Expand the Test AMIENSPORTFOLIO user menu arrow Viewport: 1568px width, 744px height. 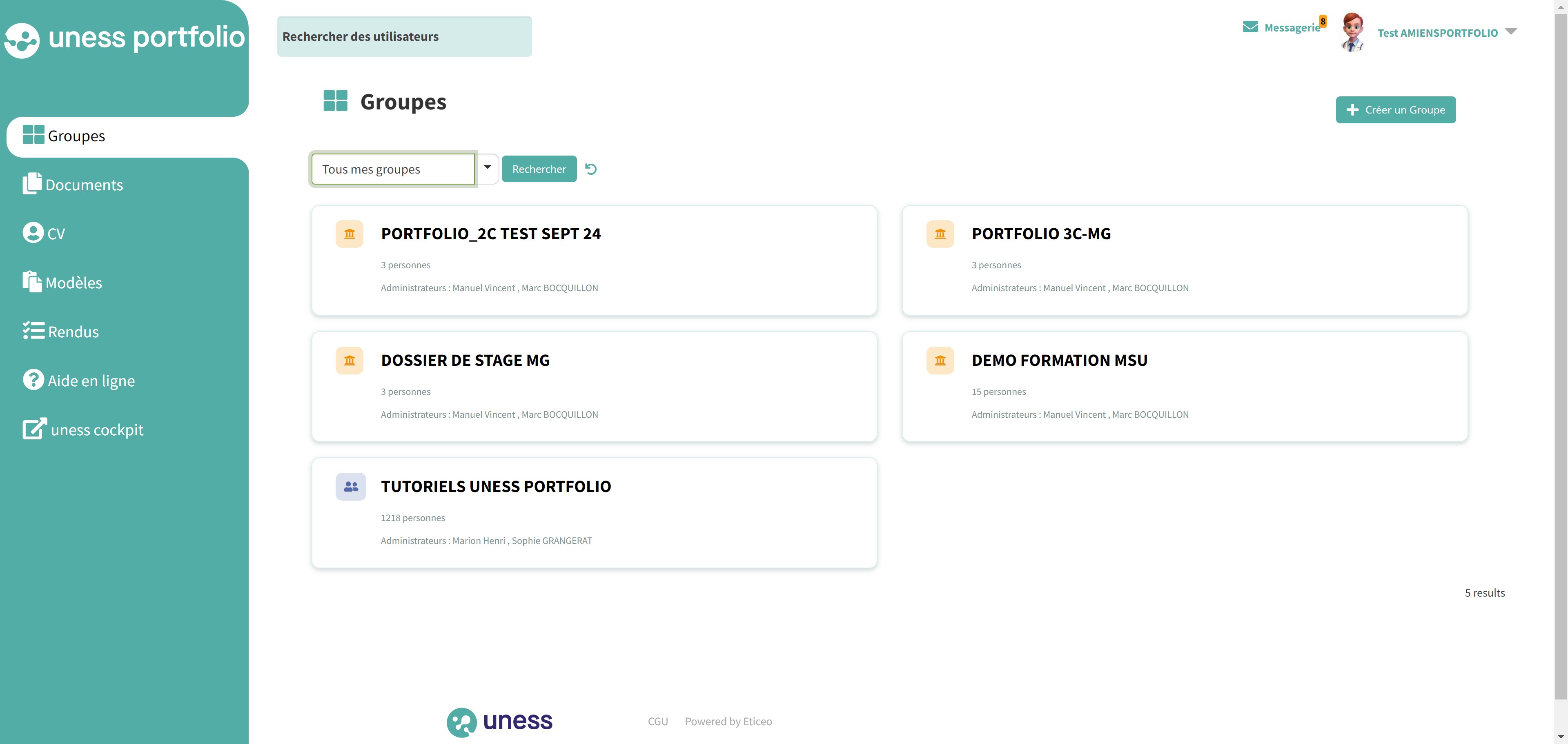[1511, 32]
